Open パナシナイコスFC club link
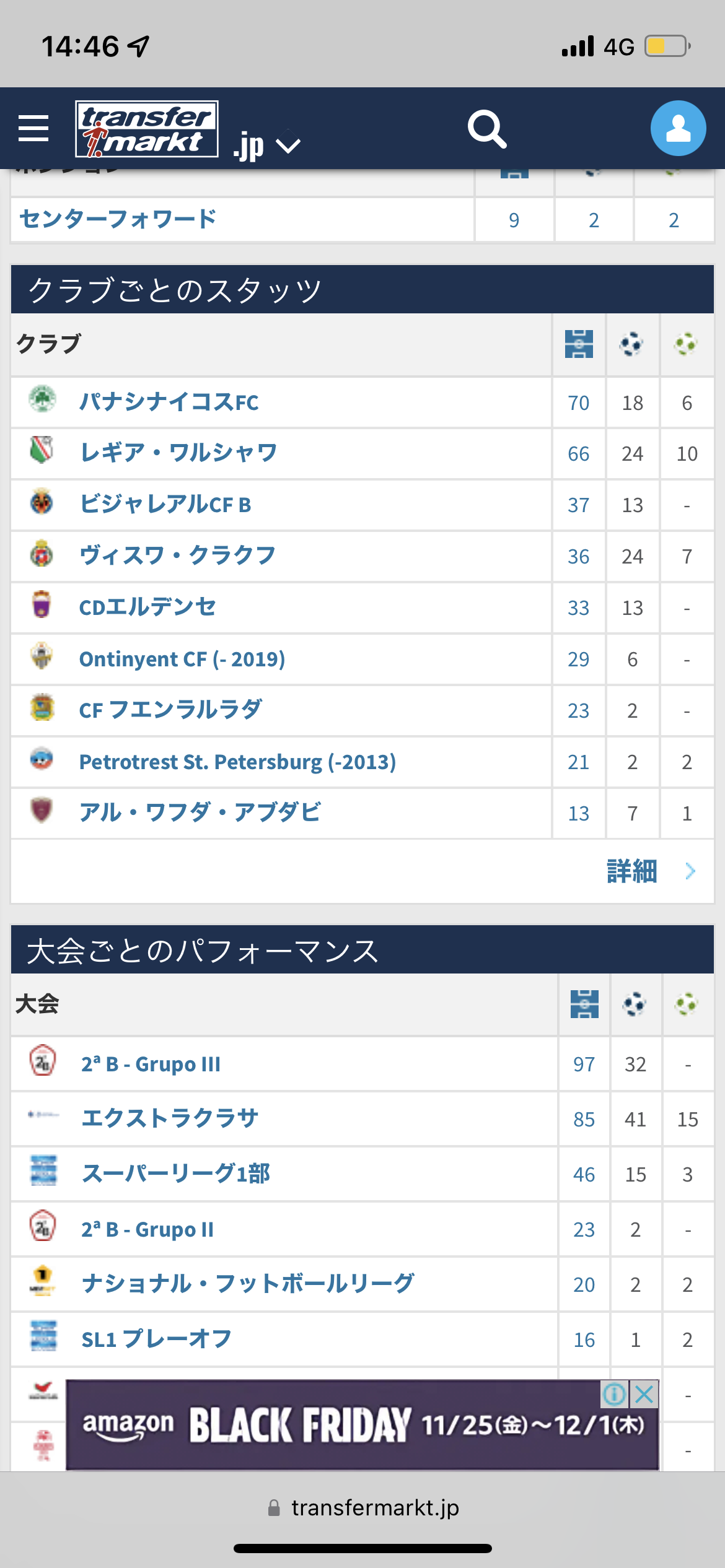Screen dimensions: 725x1568 coord(169,403)
